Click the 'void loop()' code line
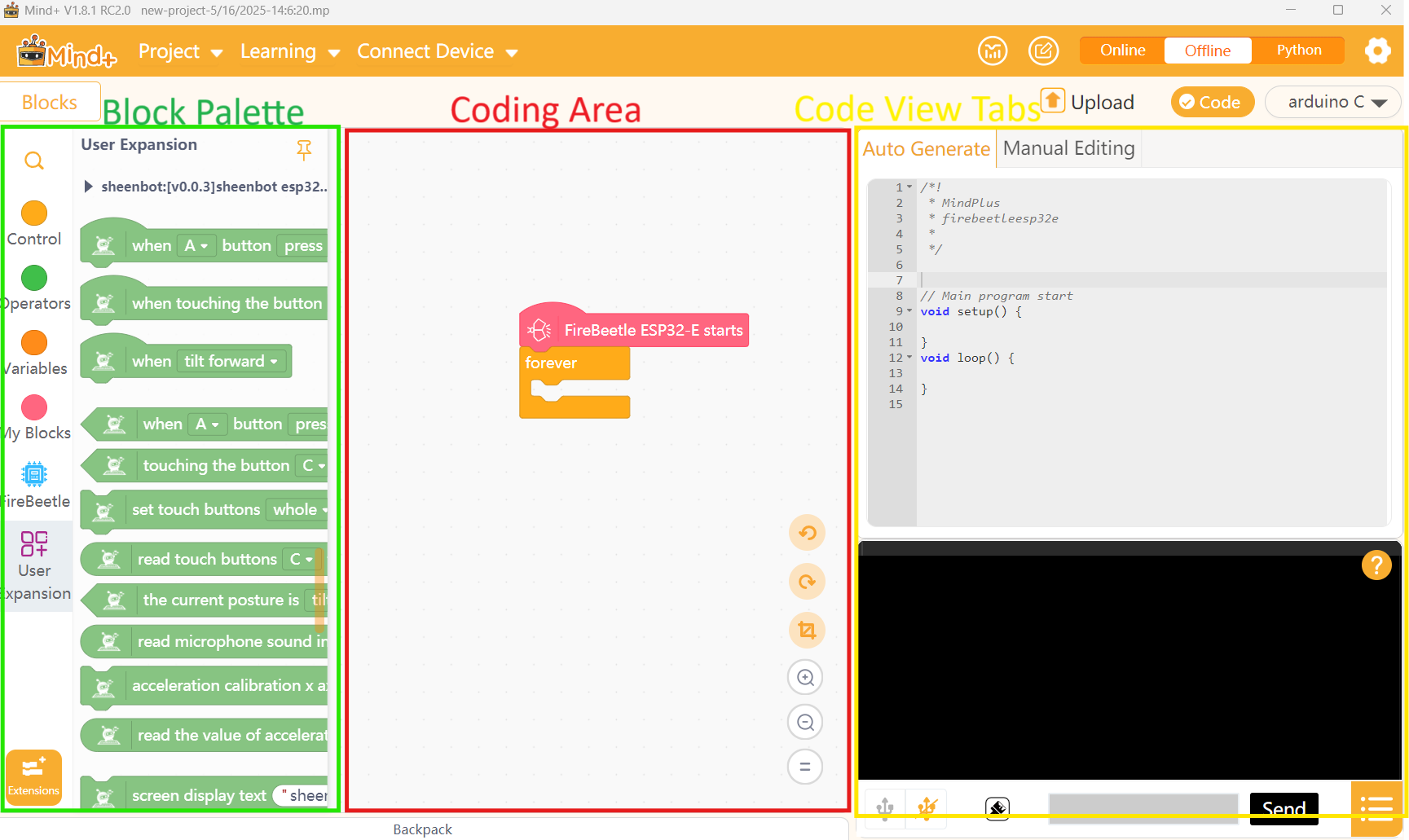 tap(966, 358)
